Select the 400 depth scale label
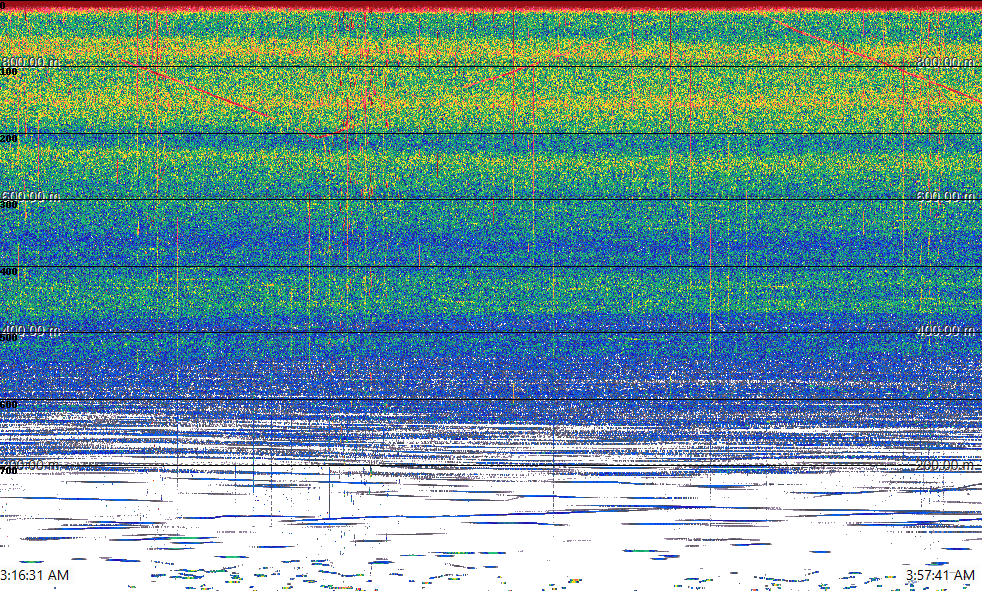 9,272
